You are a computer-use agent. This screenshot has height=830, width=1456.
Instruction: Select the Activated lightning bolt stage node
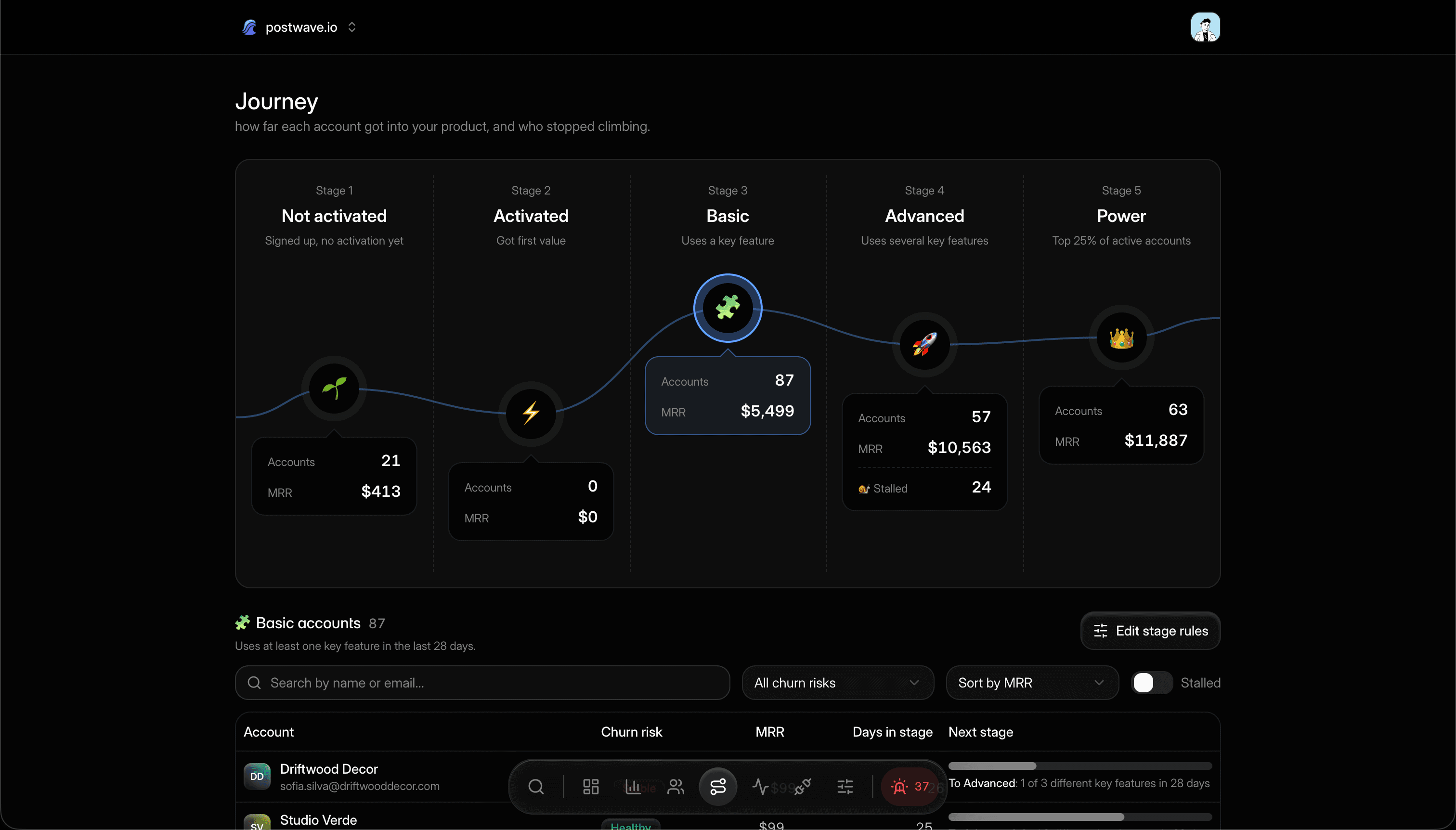click(x=531, y=414)
